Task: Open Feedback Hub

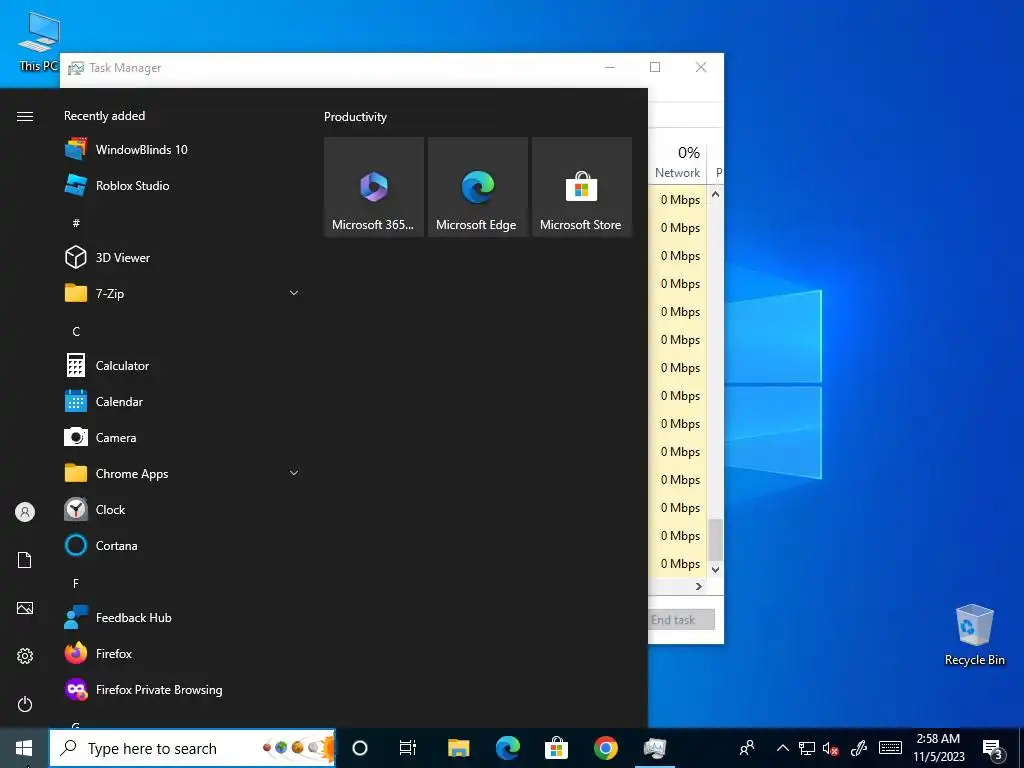Action: [183, 617]
